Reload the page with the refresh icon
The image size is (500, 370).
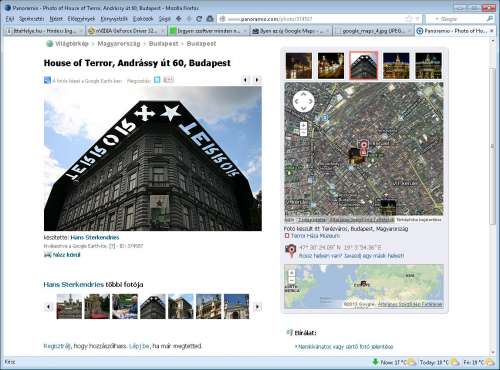click(199, 19)
